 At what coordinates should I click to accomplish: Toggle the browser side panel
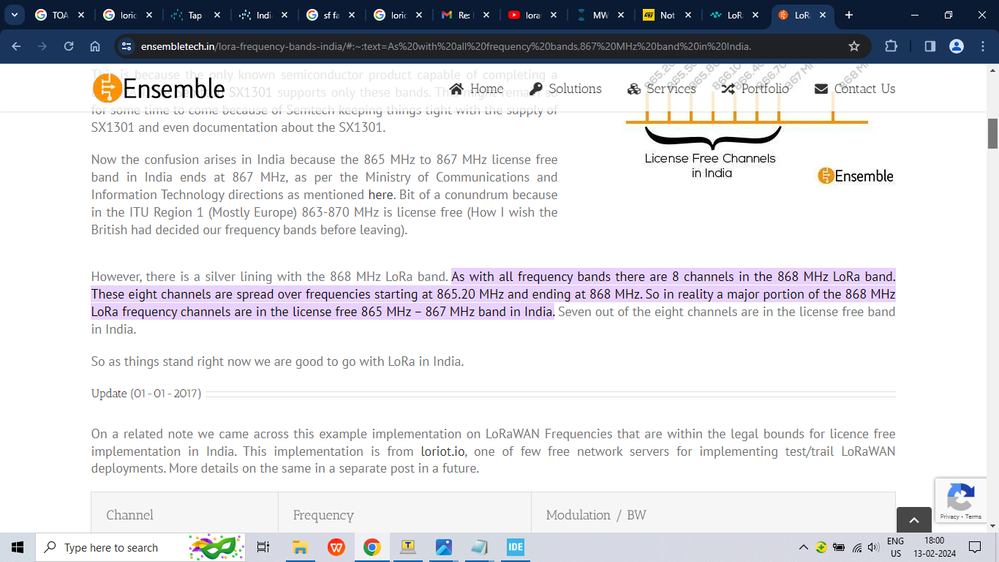[x=930, y=46]
